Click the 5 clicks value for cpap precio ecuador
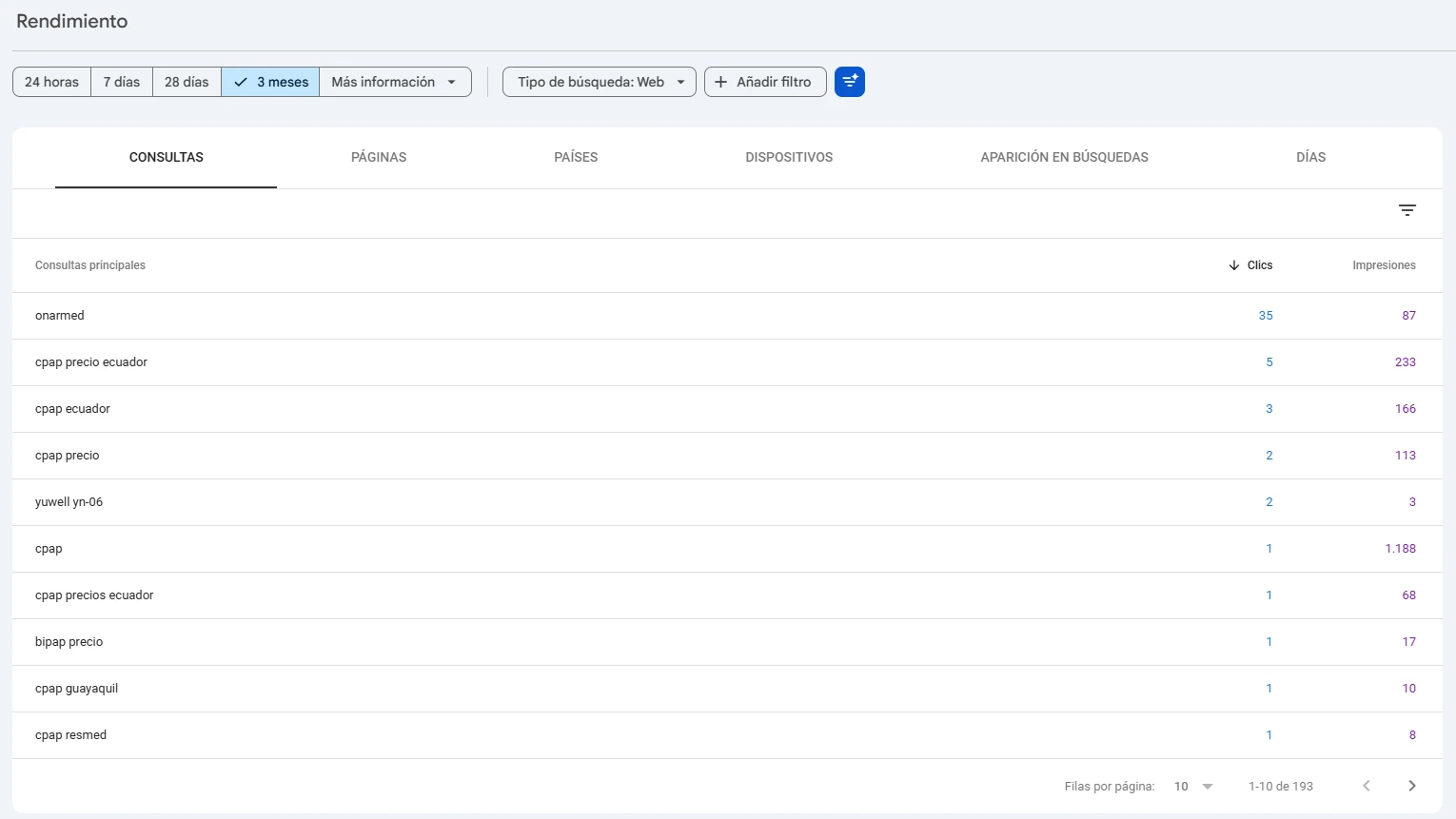The image size is (1456, 819). click(1269, 362)
